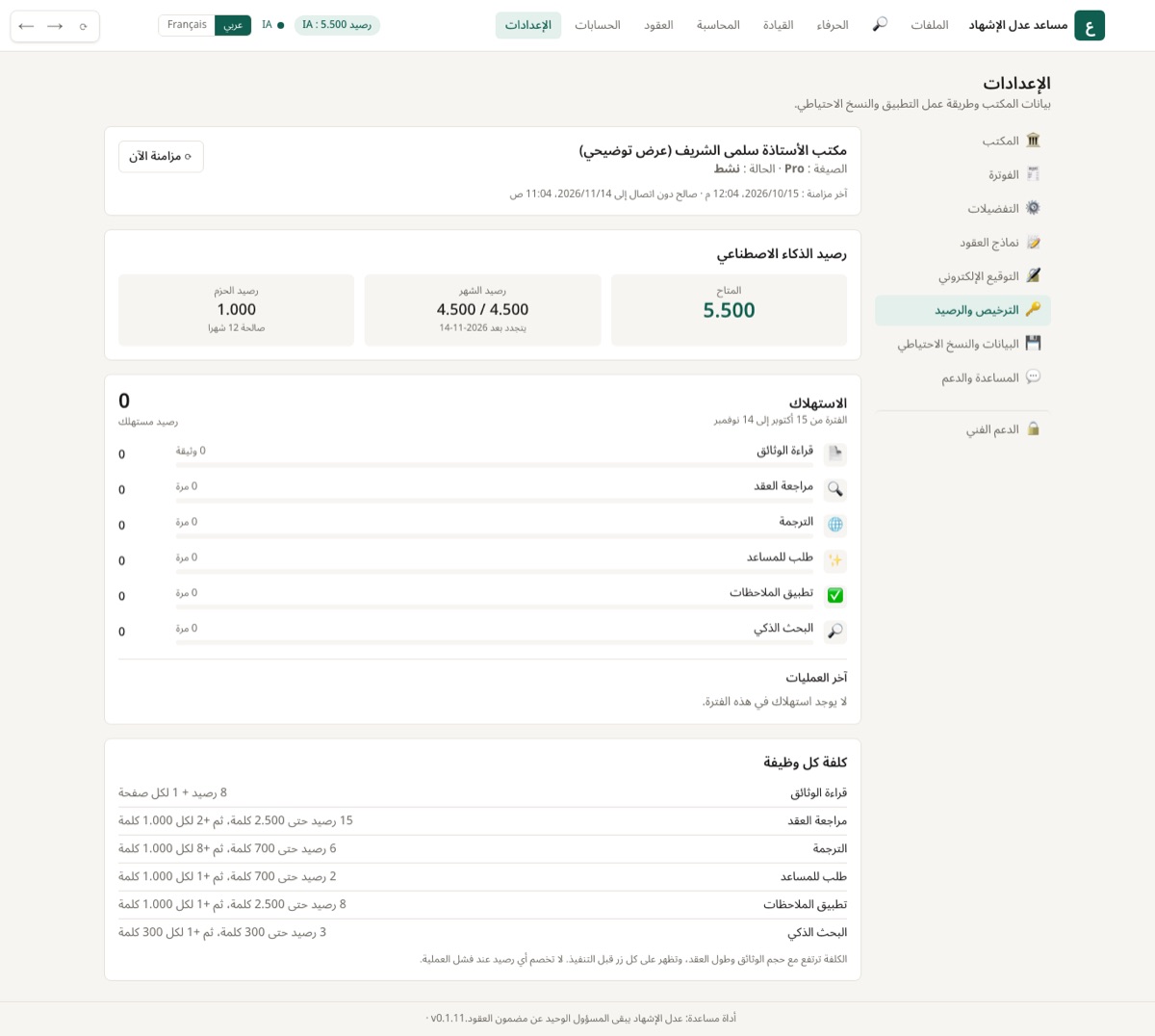This screenshot has height=1036, width=1155.
Task: Click the رصيد الذكاء الاصطناعي heading
Action: coord(782,254)
